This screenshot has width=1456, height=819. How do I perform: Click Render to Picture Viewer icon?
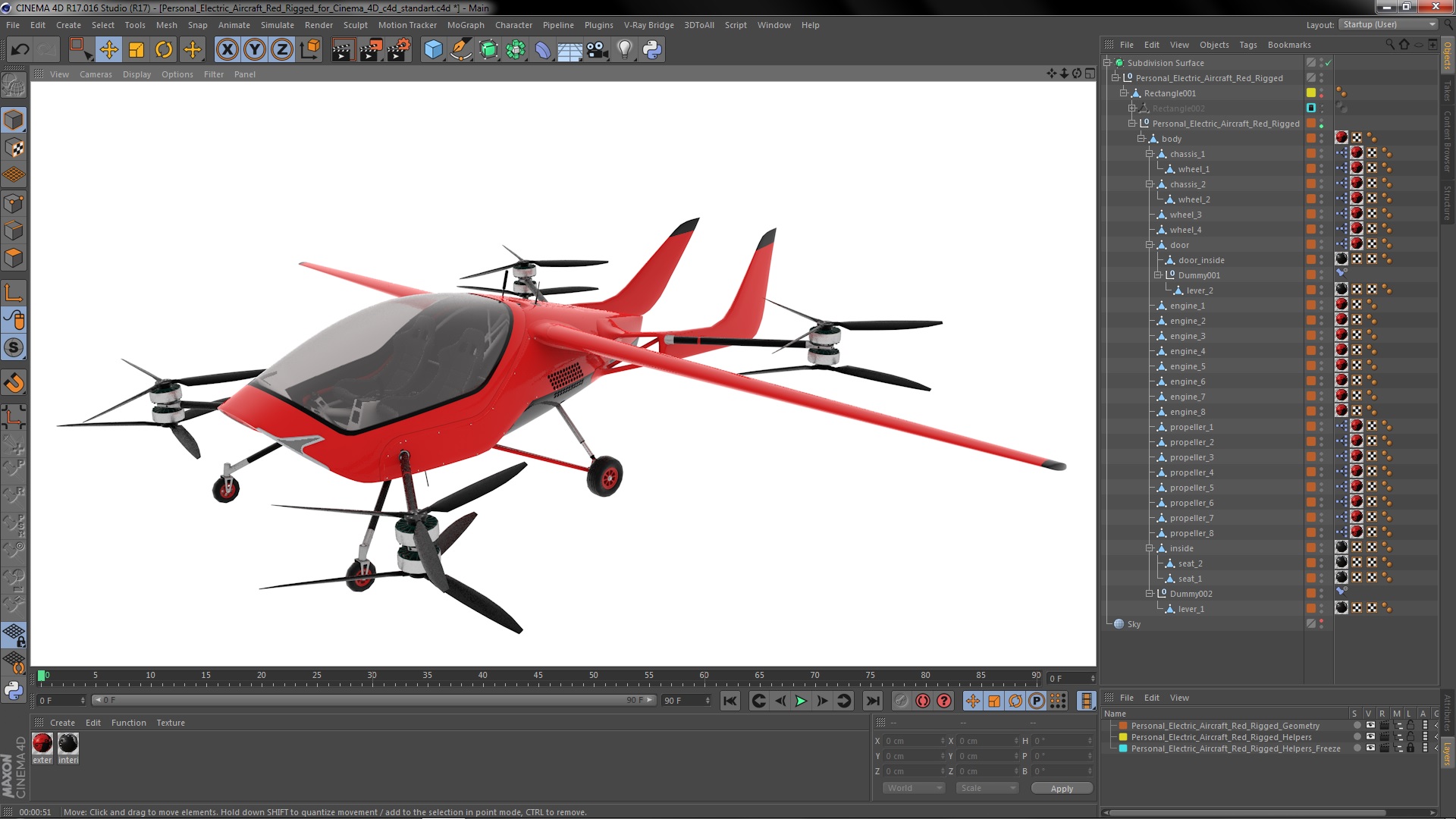click(371, 50)
